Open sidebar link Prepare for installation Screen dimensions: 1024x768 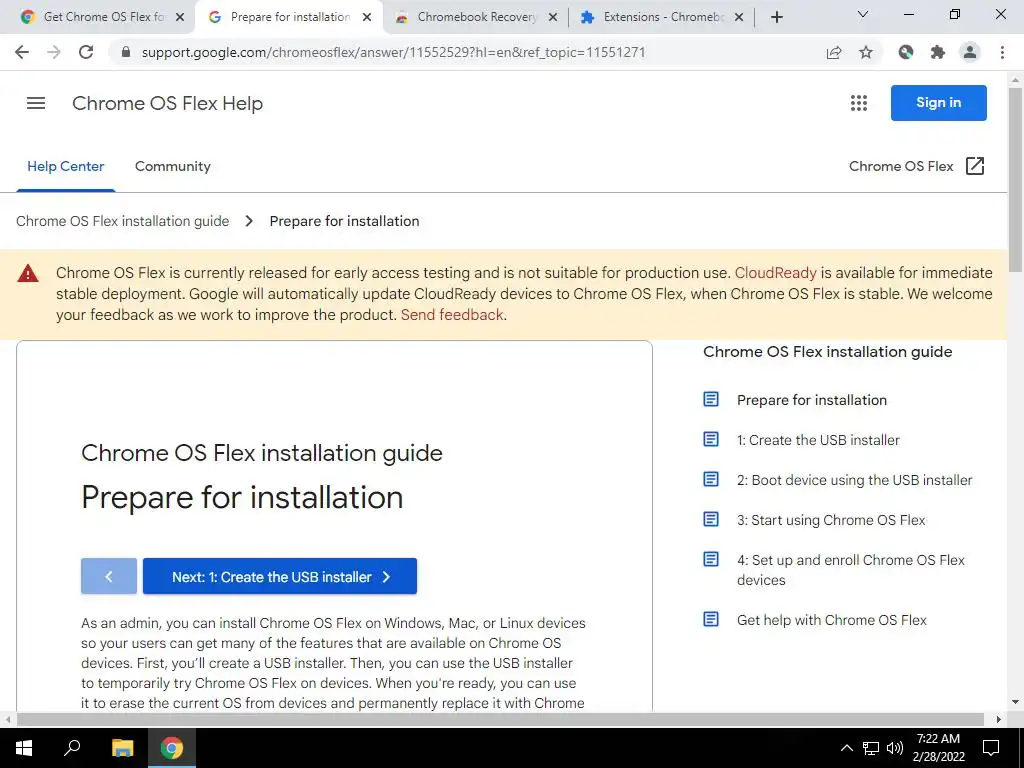pyautogui.click(x=812, y=400)
